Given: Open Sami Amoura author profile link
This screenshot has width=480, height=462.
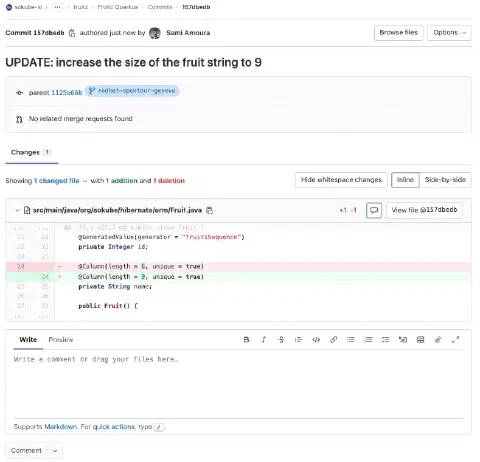Looking at the screenshot, I should (x=188, y=33).
